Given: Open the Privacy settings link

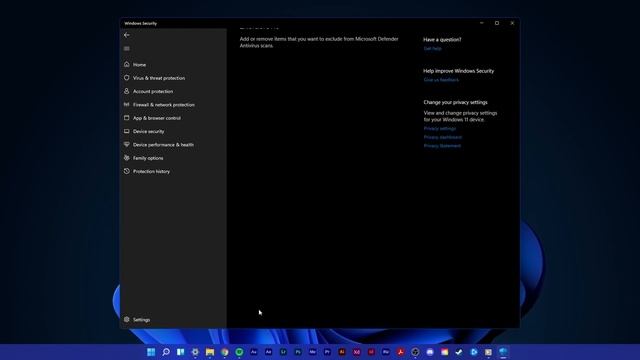Looking at the screenshot, I should (x=440, y=129).
